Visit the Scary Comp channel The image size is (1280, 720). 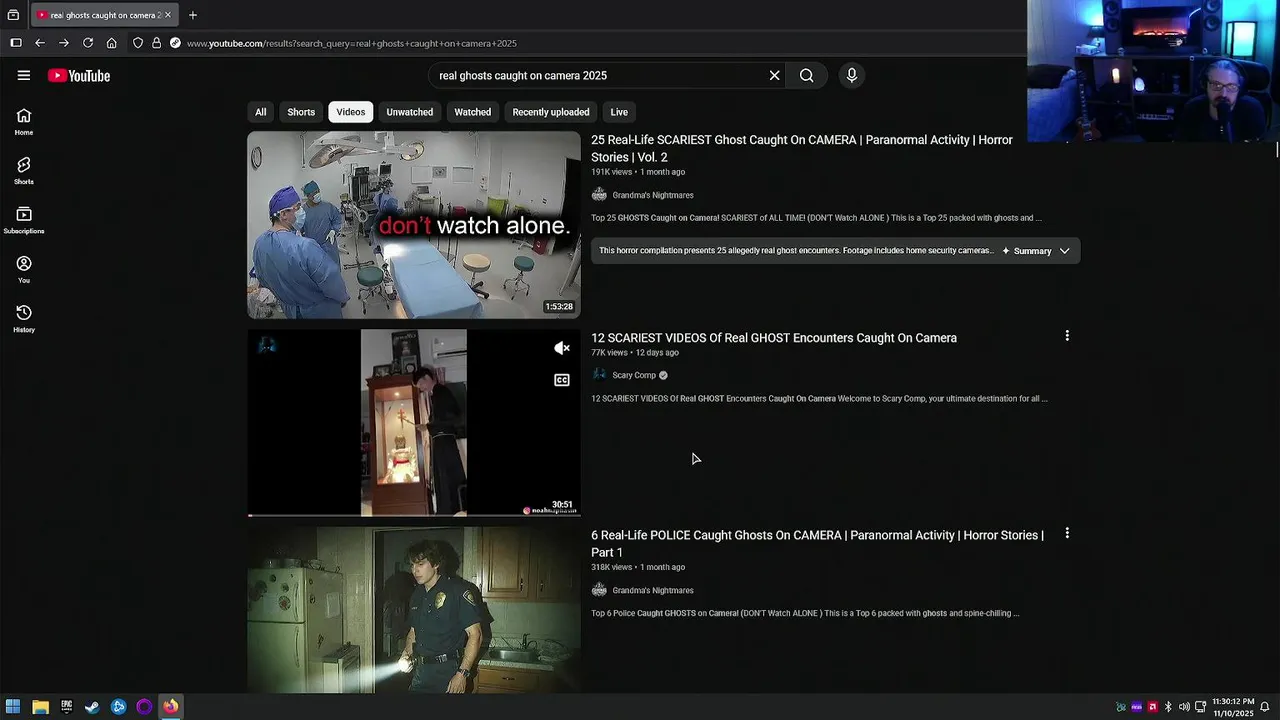pyautogui.click(x=634, y=375)
